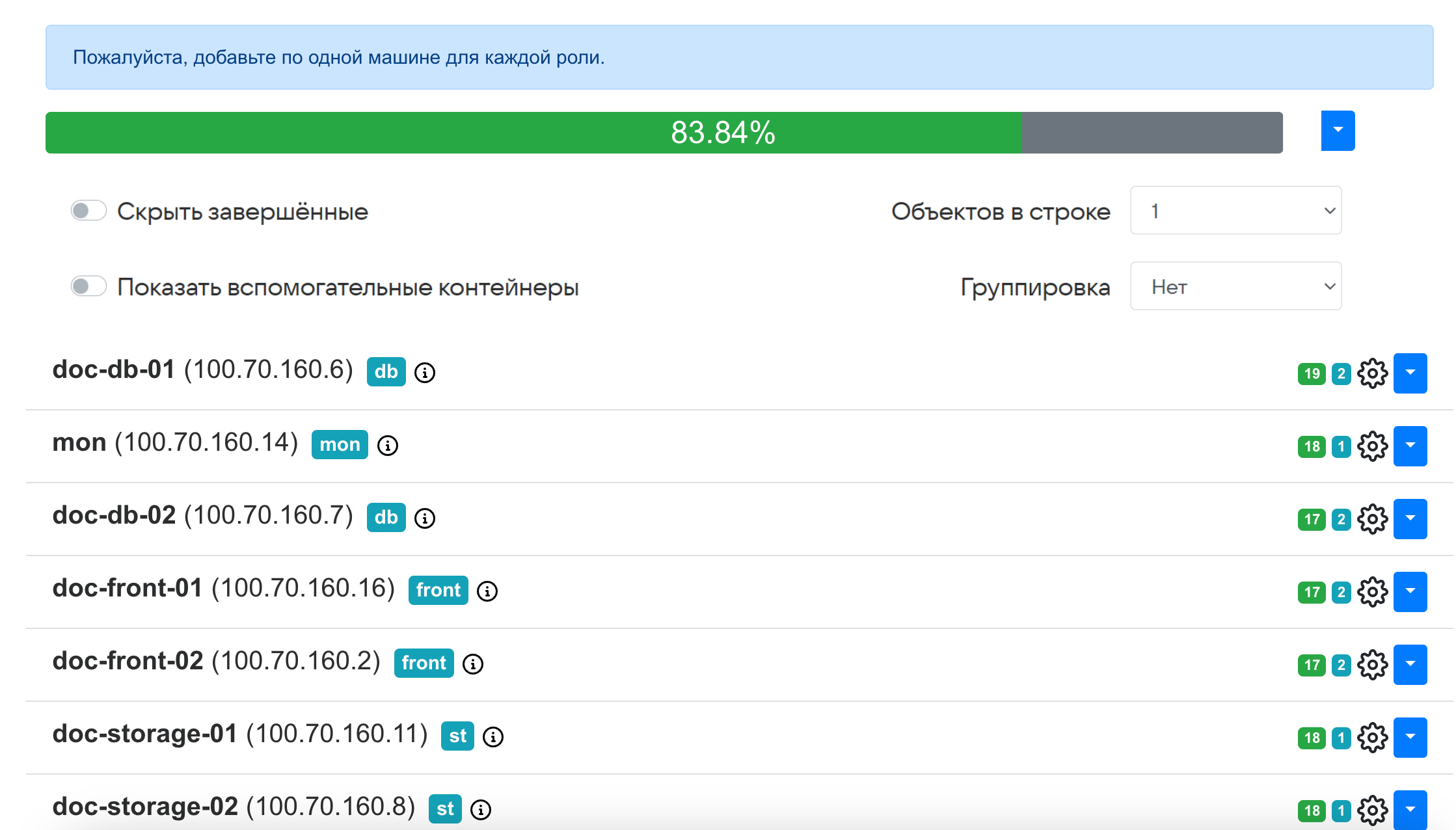
Task: Open settings gear for mon host
Action: pyautogui.click(x=1373, y=446)
